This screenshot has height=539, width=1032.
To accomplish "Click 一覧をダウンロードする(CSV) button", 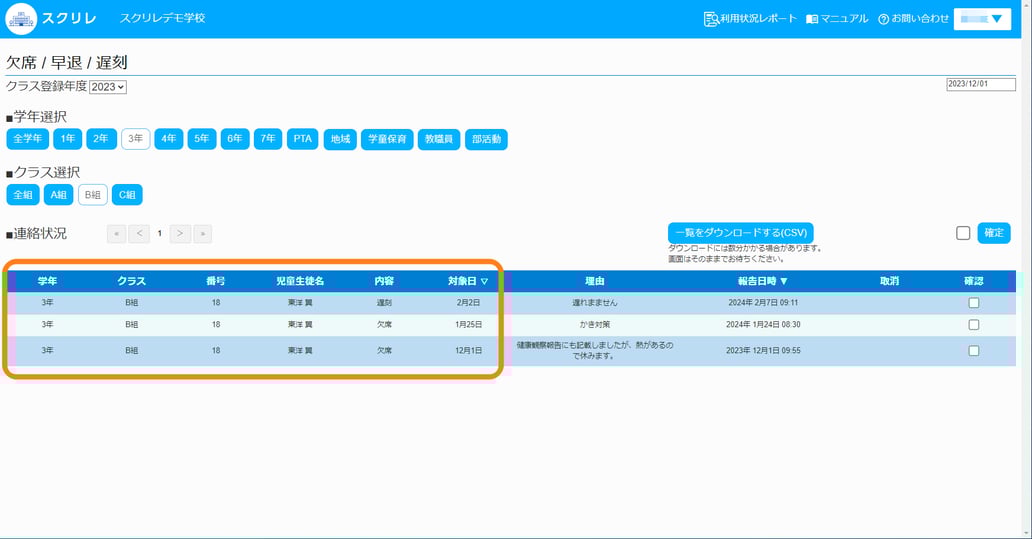I will coord(740,233).
